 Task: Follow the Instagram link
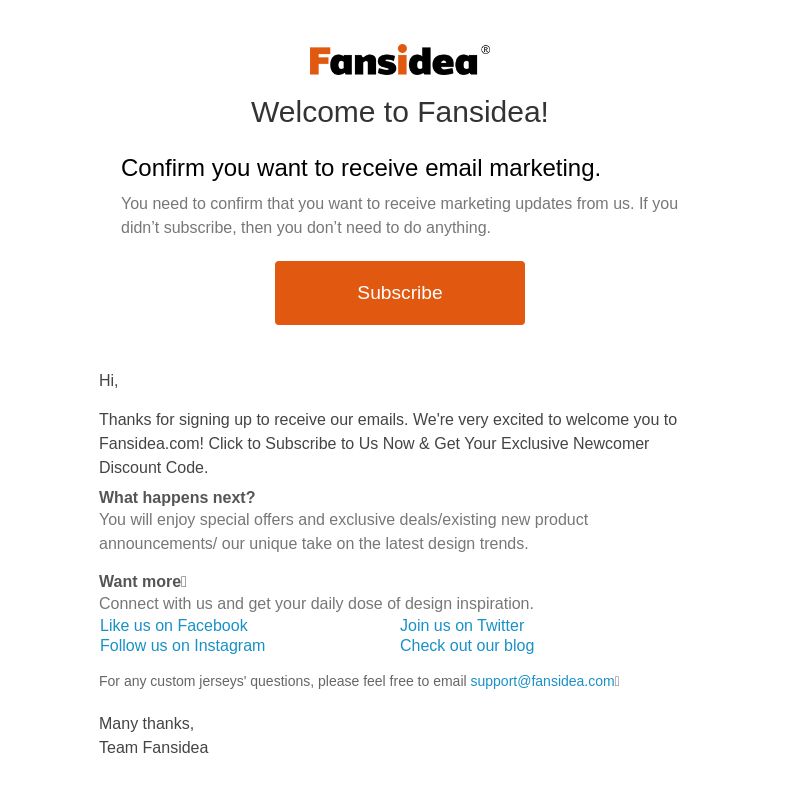pos(183,645)
